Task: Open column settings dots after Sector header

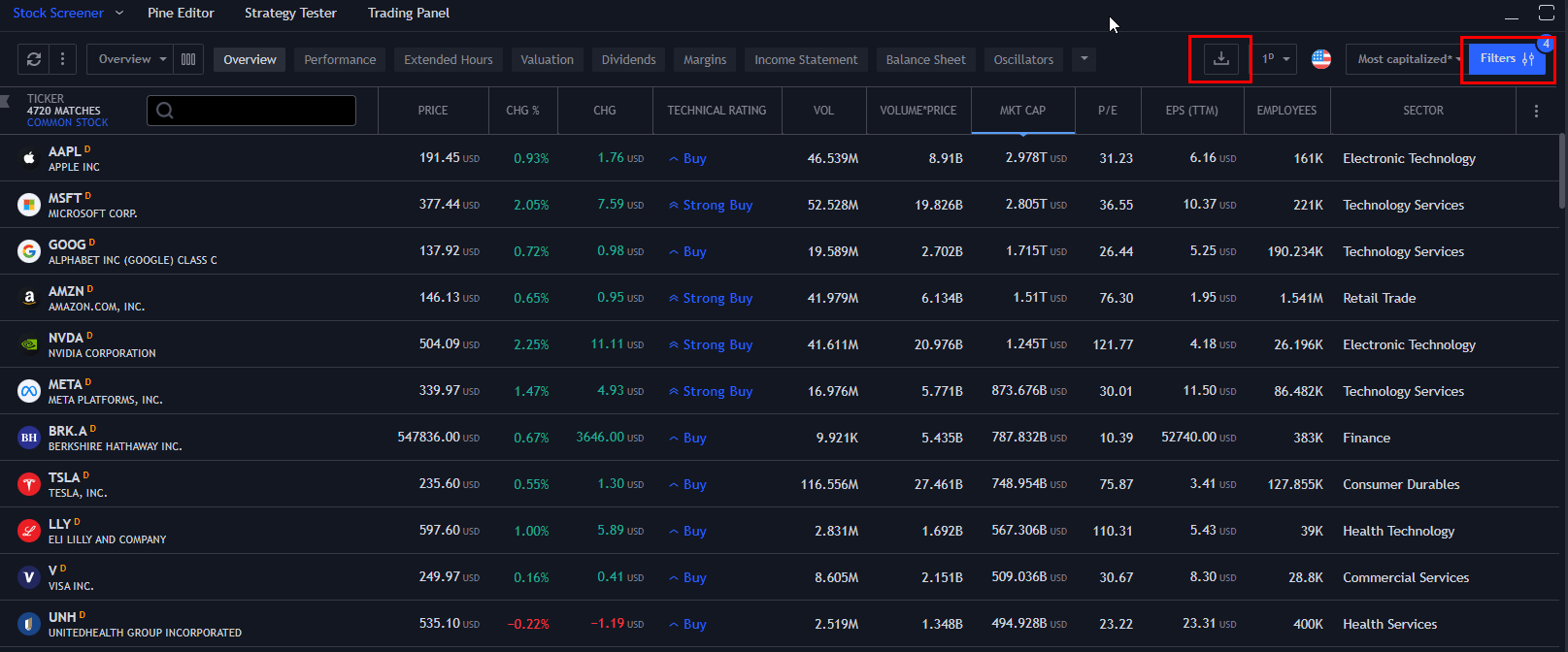Action: (x=1536, y=111)
